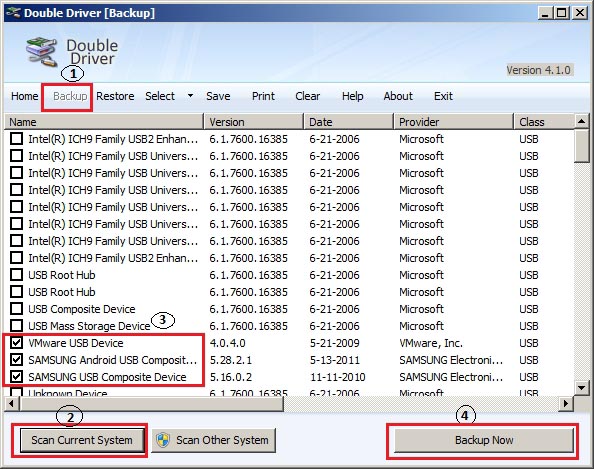Click date 5-21-2009 cell
This screenshot has height=469, width=594.
click(x=335, y=343)
